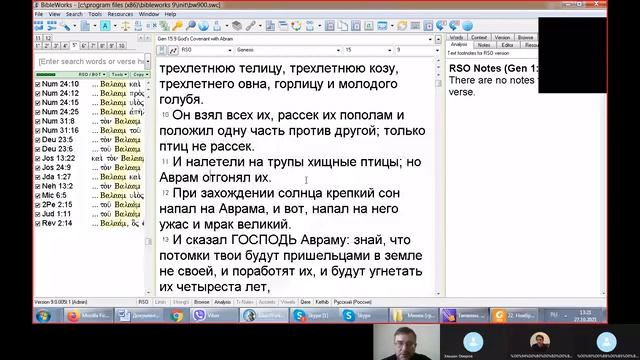The image size is (640, 360).
Task: Click the first blue speech bubble icon
Action: [441, 26]
